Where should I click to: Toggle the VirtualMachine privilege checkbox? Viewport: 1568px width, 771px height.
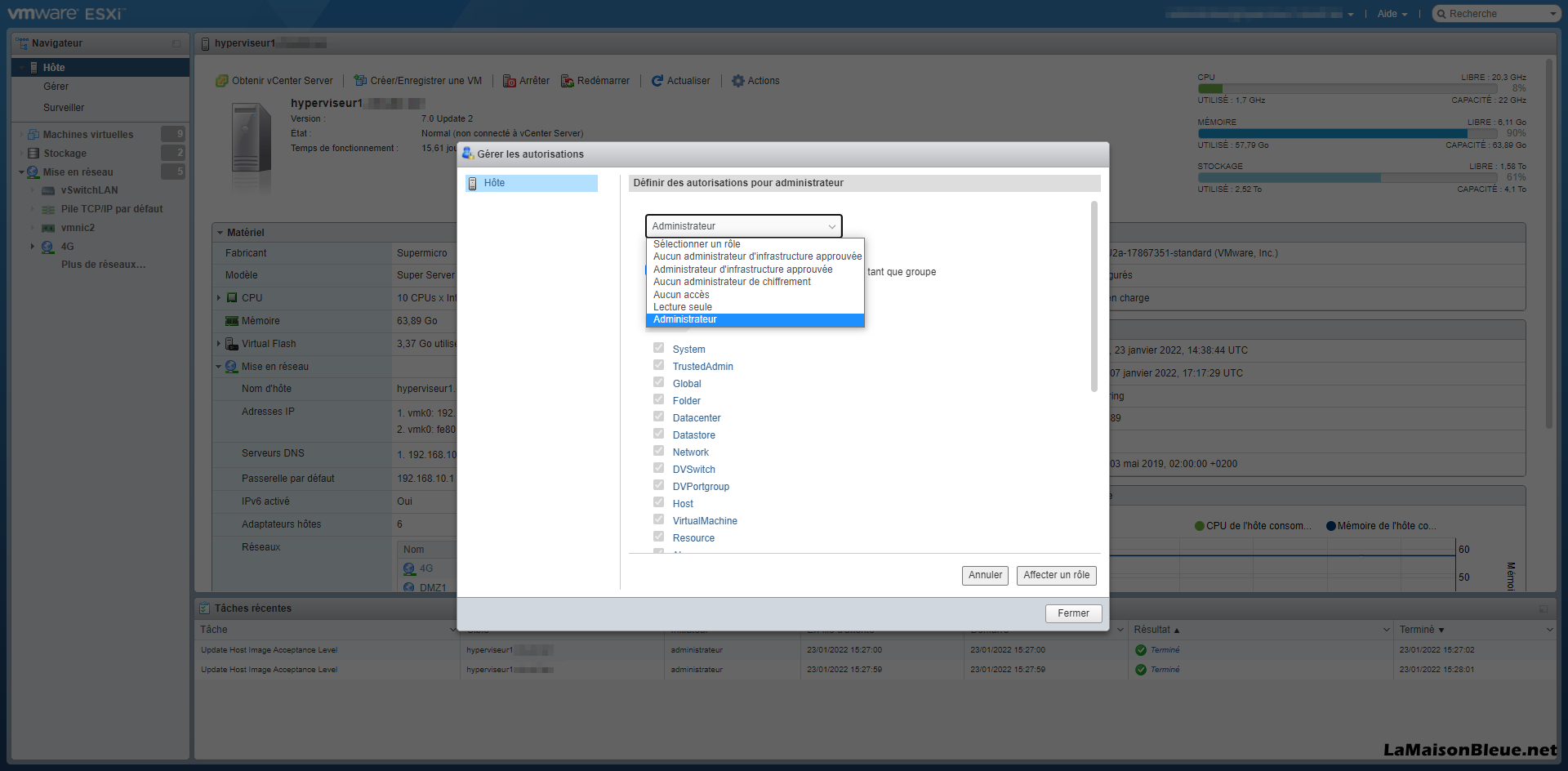tap(658, 519)
